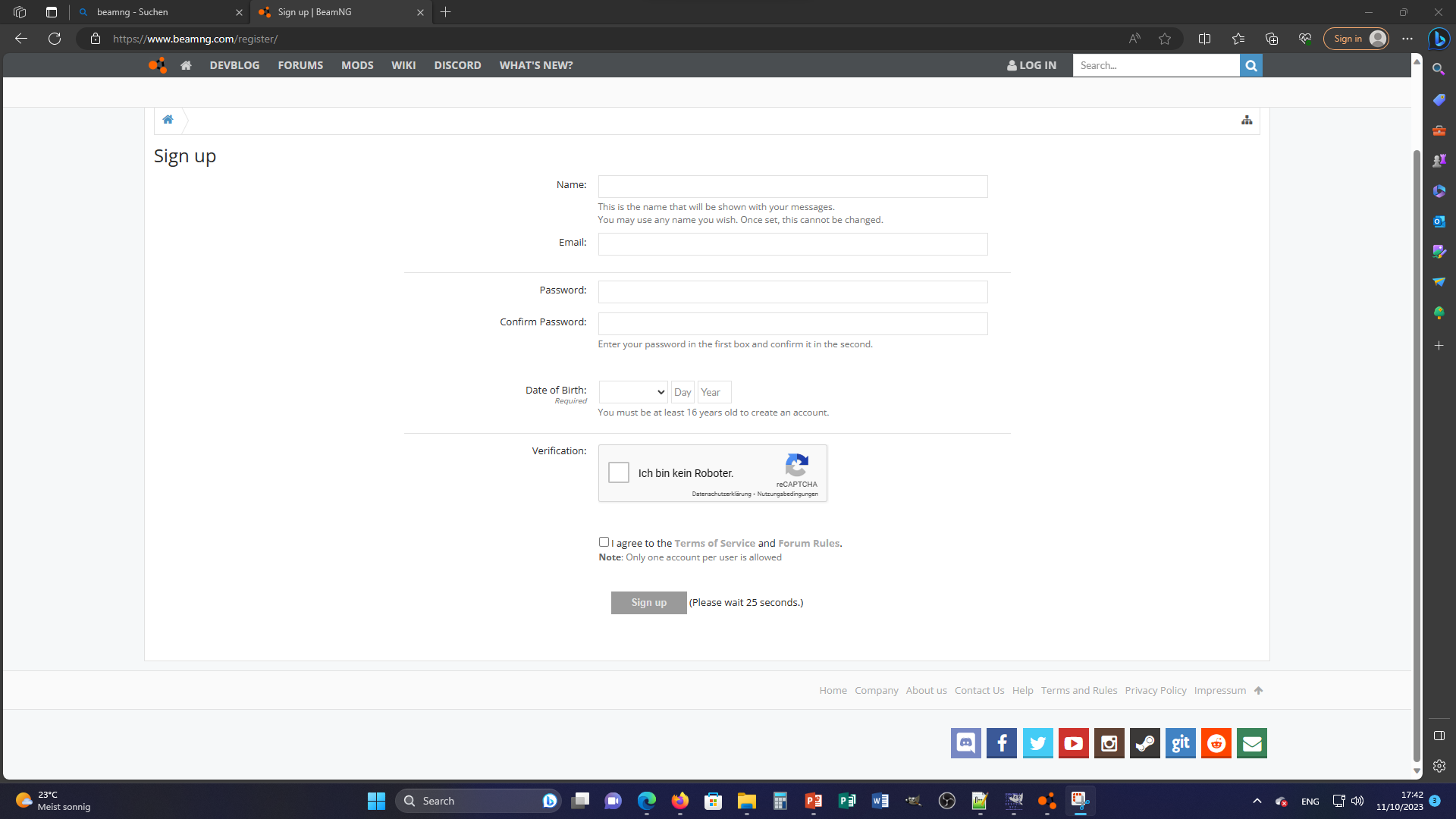Image resolution: width=1456 pixels, height=819 pixels.
Task: Open the Terms of Service link
Action: point(714,543)
